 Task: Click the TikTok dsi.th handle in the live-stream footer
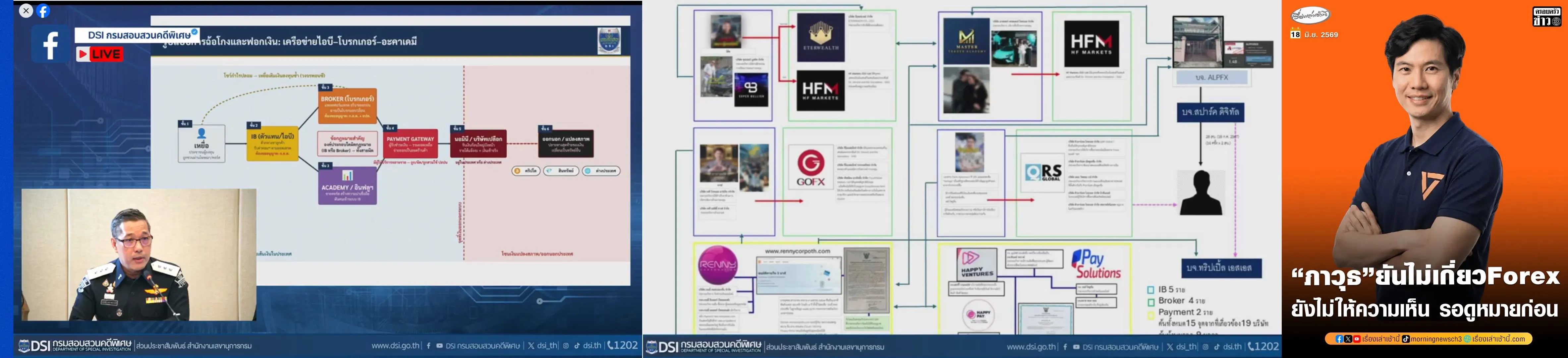[x=588, y=346]
